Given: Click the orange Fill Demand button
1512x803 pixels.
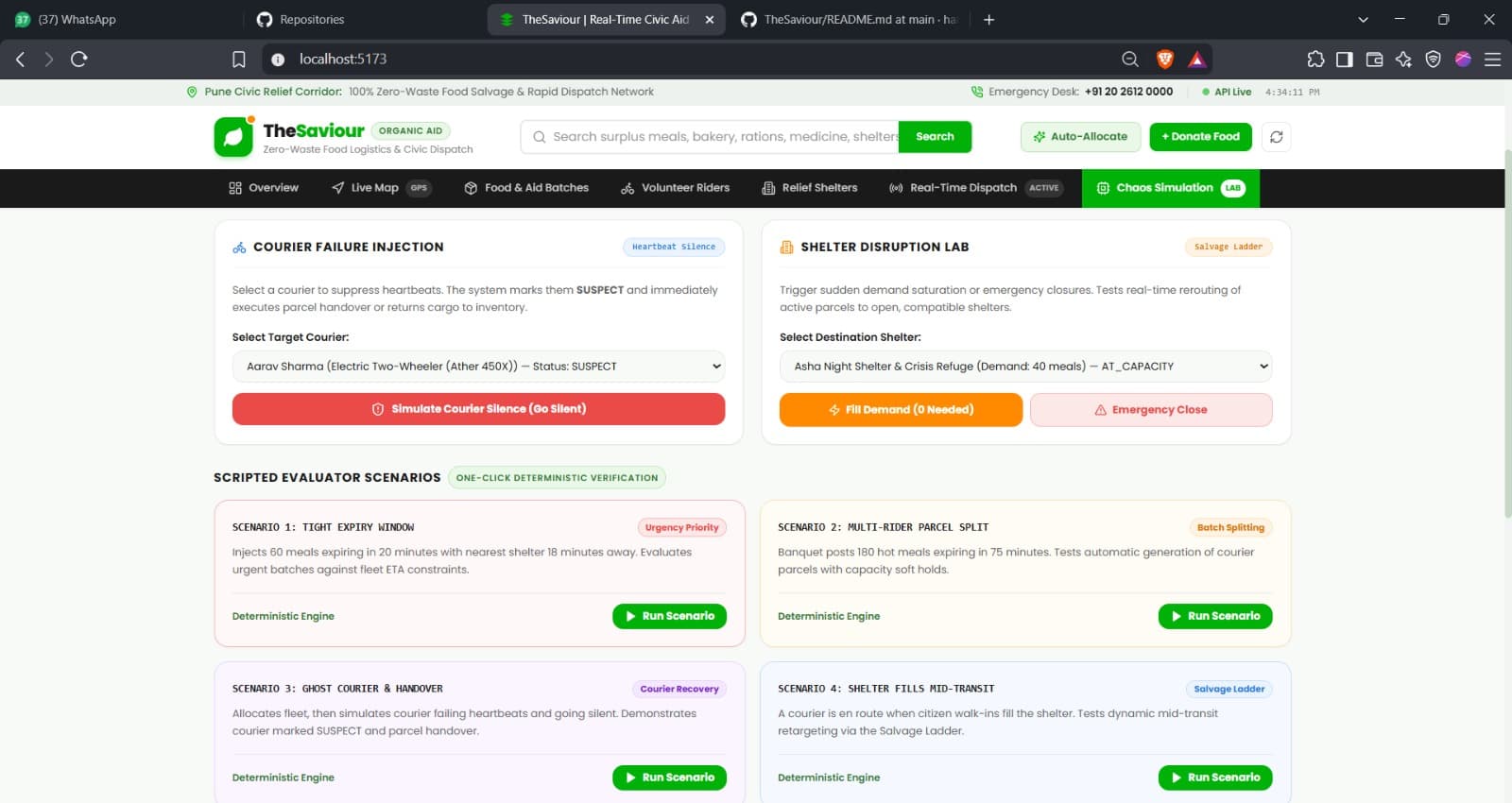Looking at the screenshot, I should coord(901,410).
